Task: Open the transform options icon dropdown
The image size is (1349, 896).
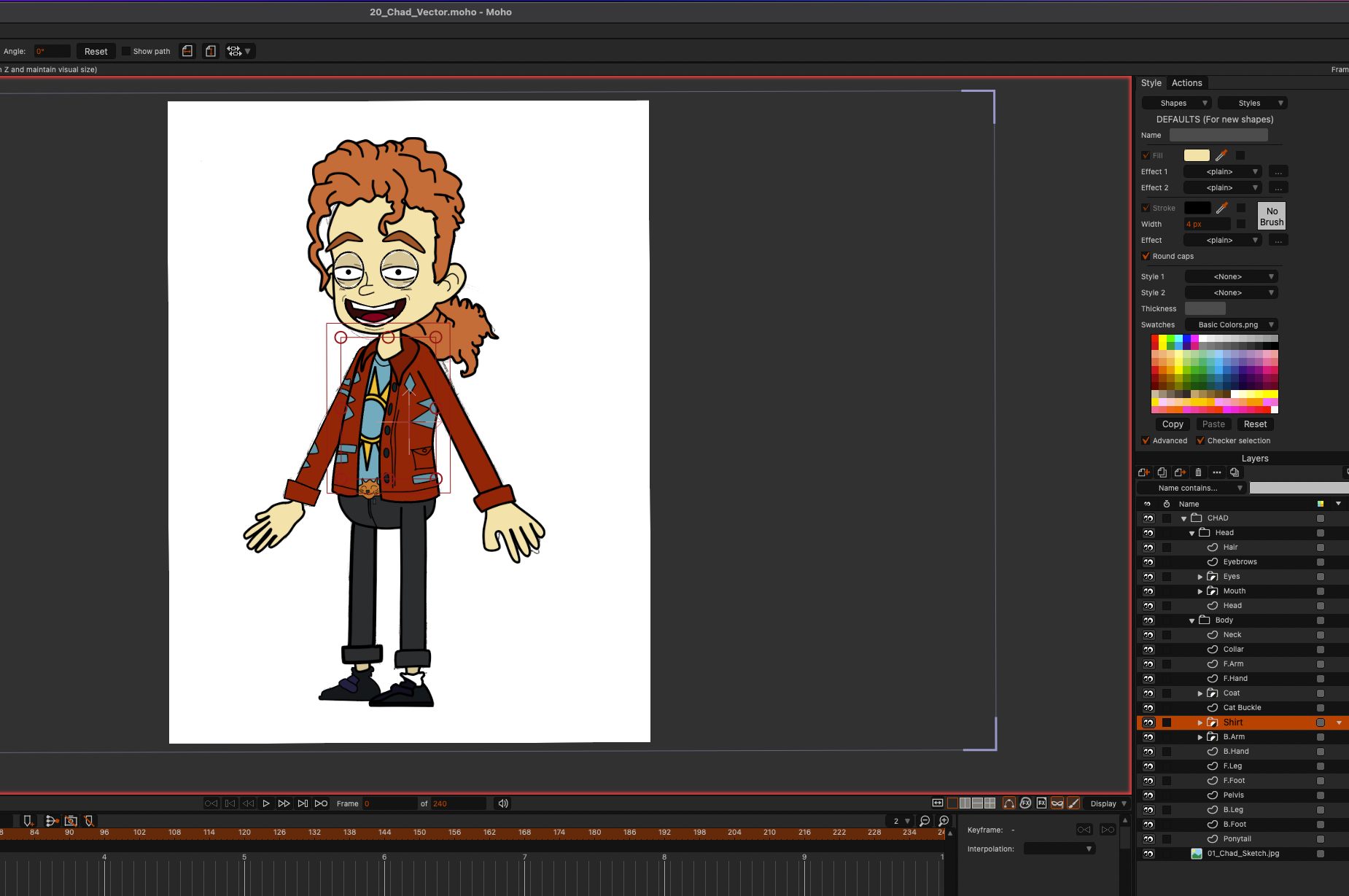Action: 239,51
